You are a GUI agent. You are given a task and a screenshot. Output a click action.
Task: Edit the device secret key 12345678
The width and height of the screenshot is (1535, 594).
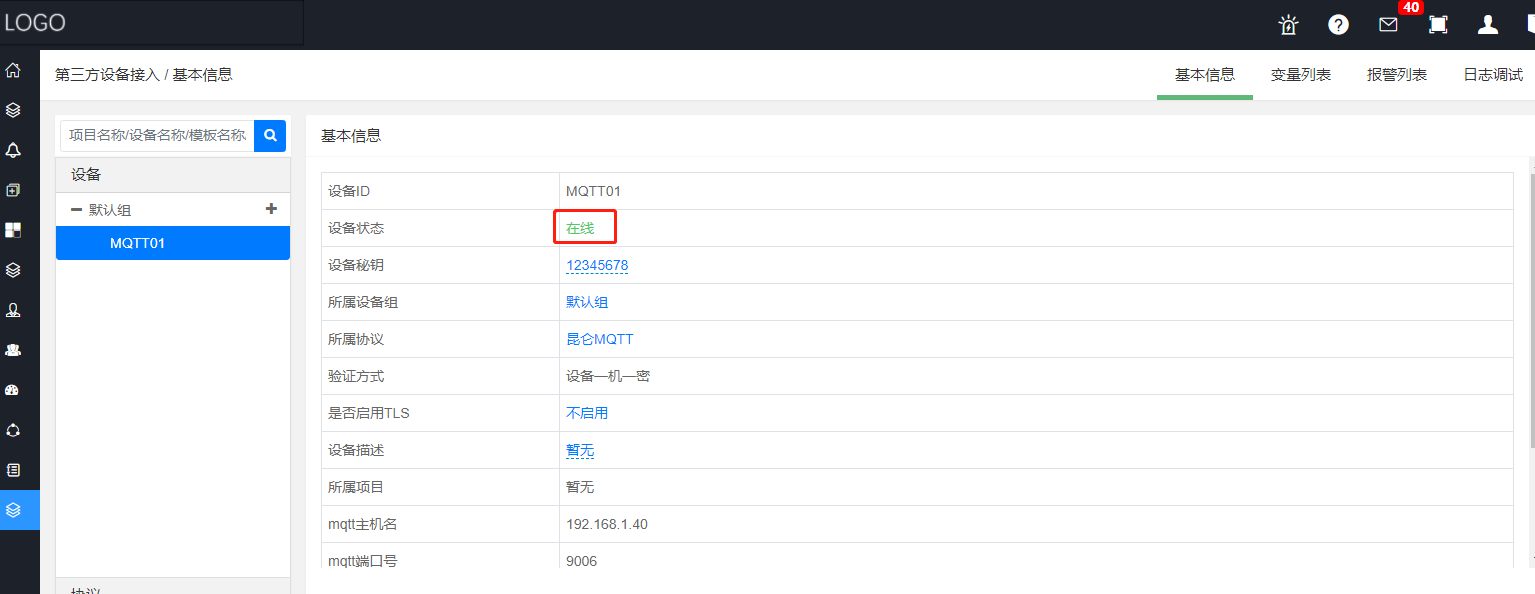tap(597, 265)
